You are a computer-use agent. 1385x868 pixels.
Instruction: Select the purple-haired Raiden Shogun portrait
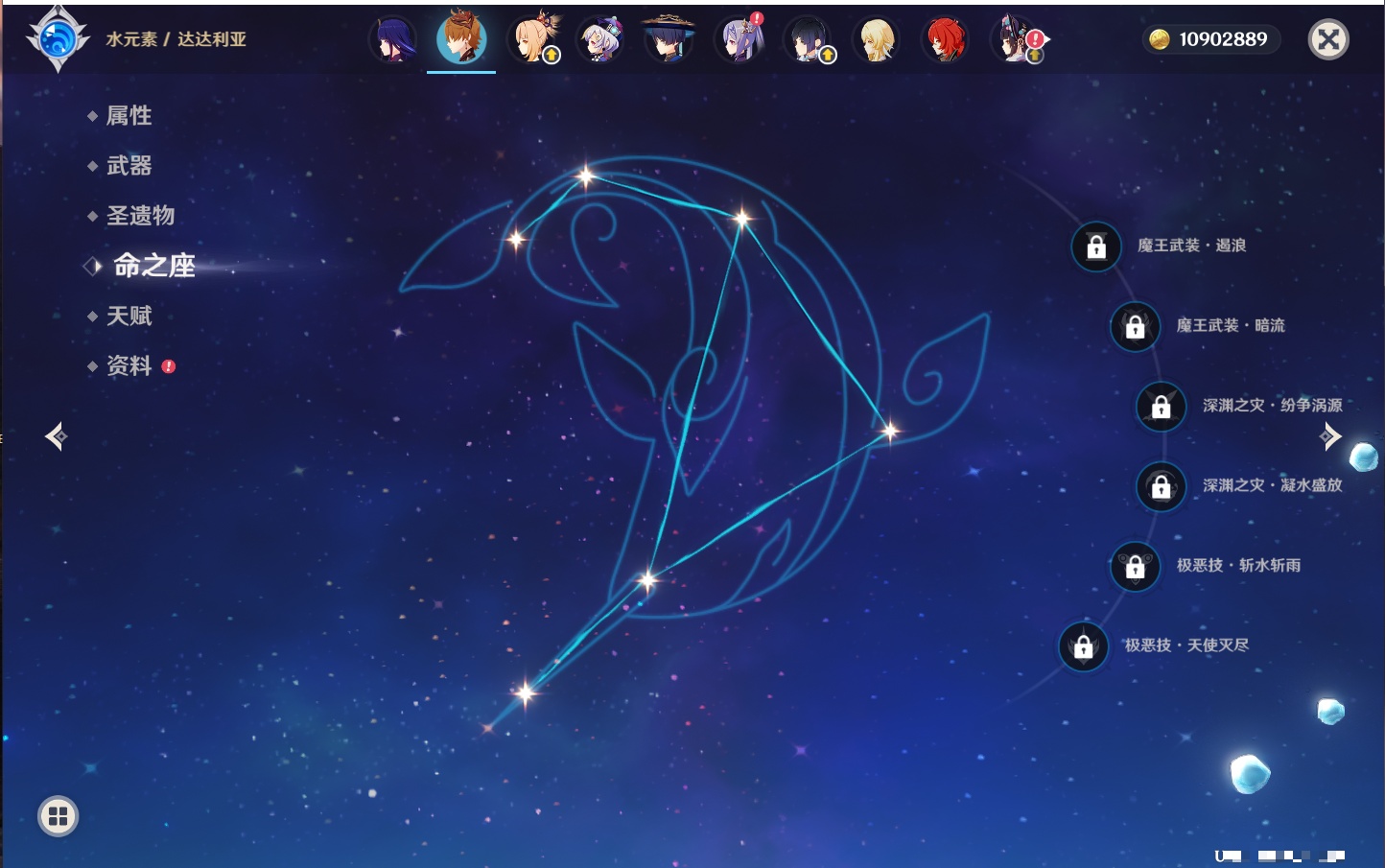[x=392, y=40]
